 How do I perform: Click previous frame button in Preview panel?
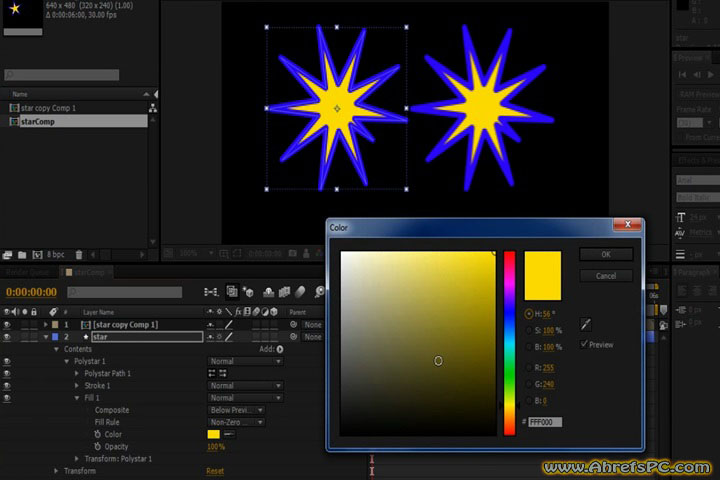pos(697,74)
